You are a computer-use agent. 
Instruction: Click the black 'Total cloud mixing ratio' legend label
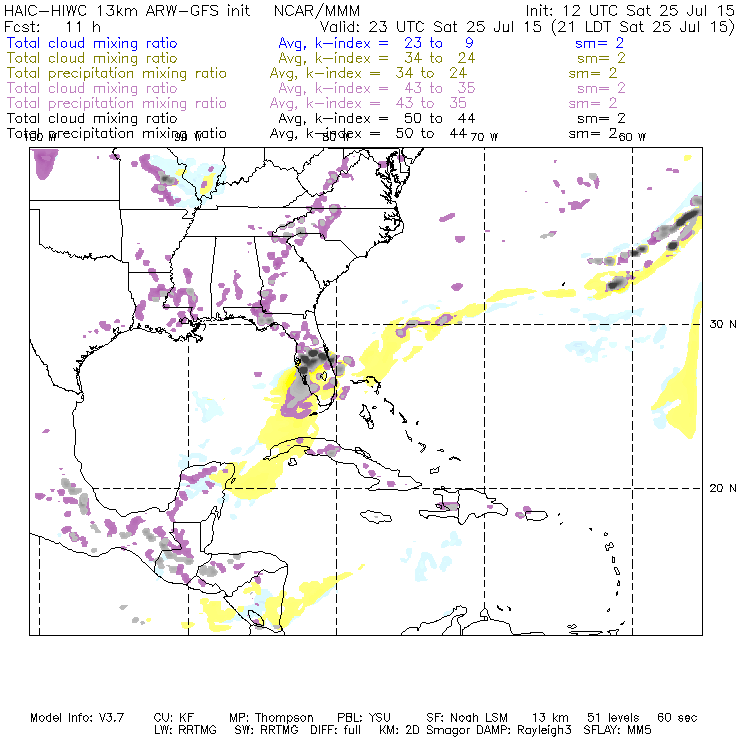pos(92,118)
